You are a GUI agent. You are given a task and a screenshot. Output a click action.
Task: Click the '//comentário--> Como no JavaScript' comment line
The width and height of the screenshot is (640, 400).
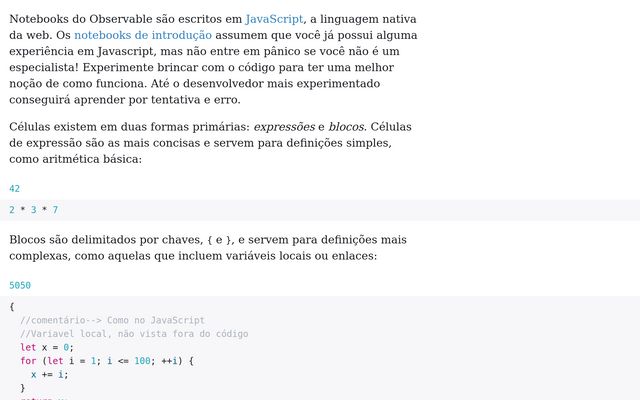[112, 320]
